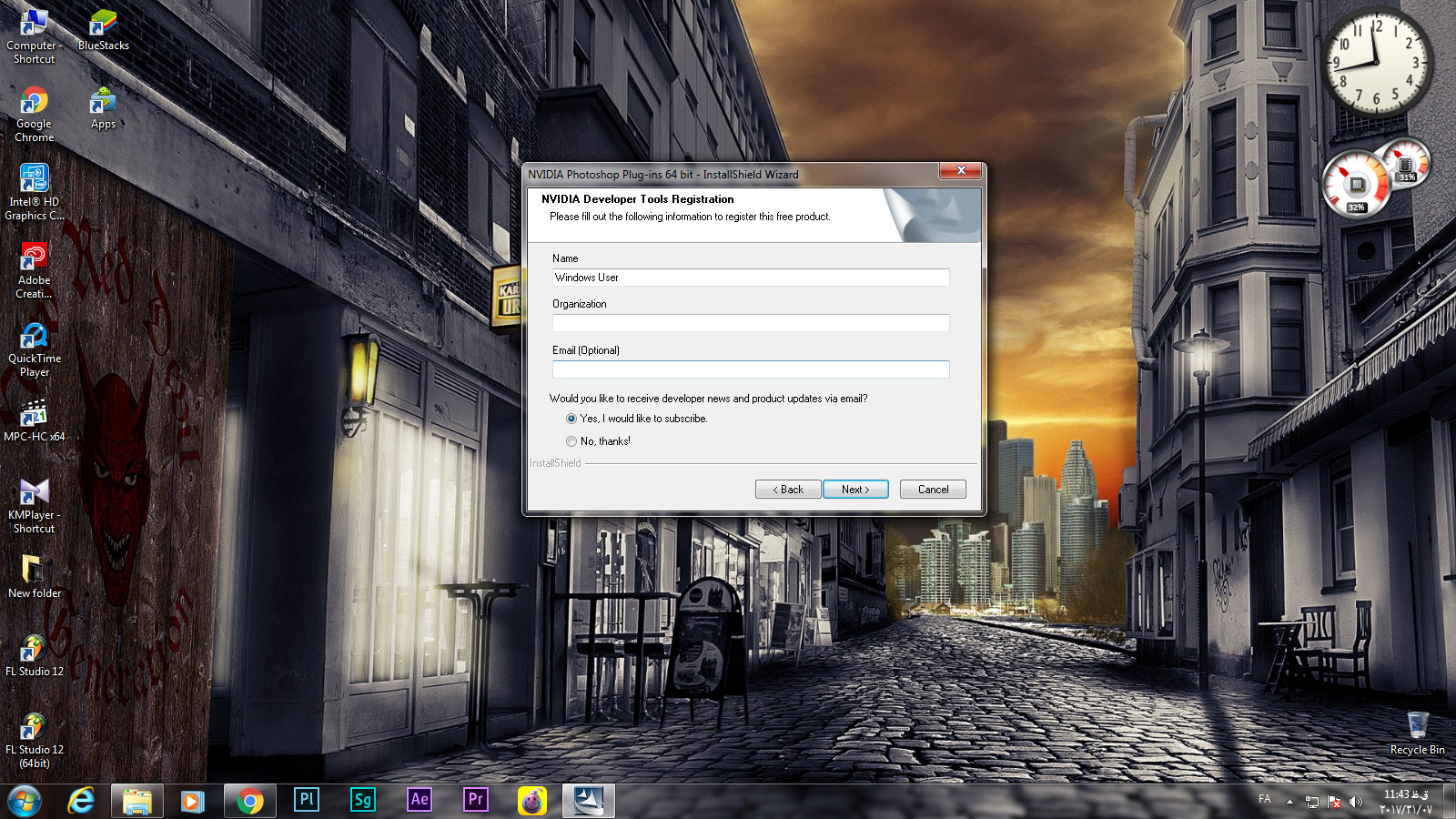The height and width of the screenshot is (819, 1456).
Task: Open the Action Center flag icon in the tray
Action: pyautogui.click(x=1334, y=802)
